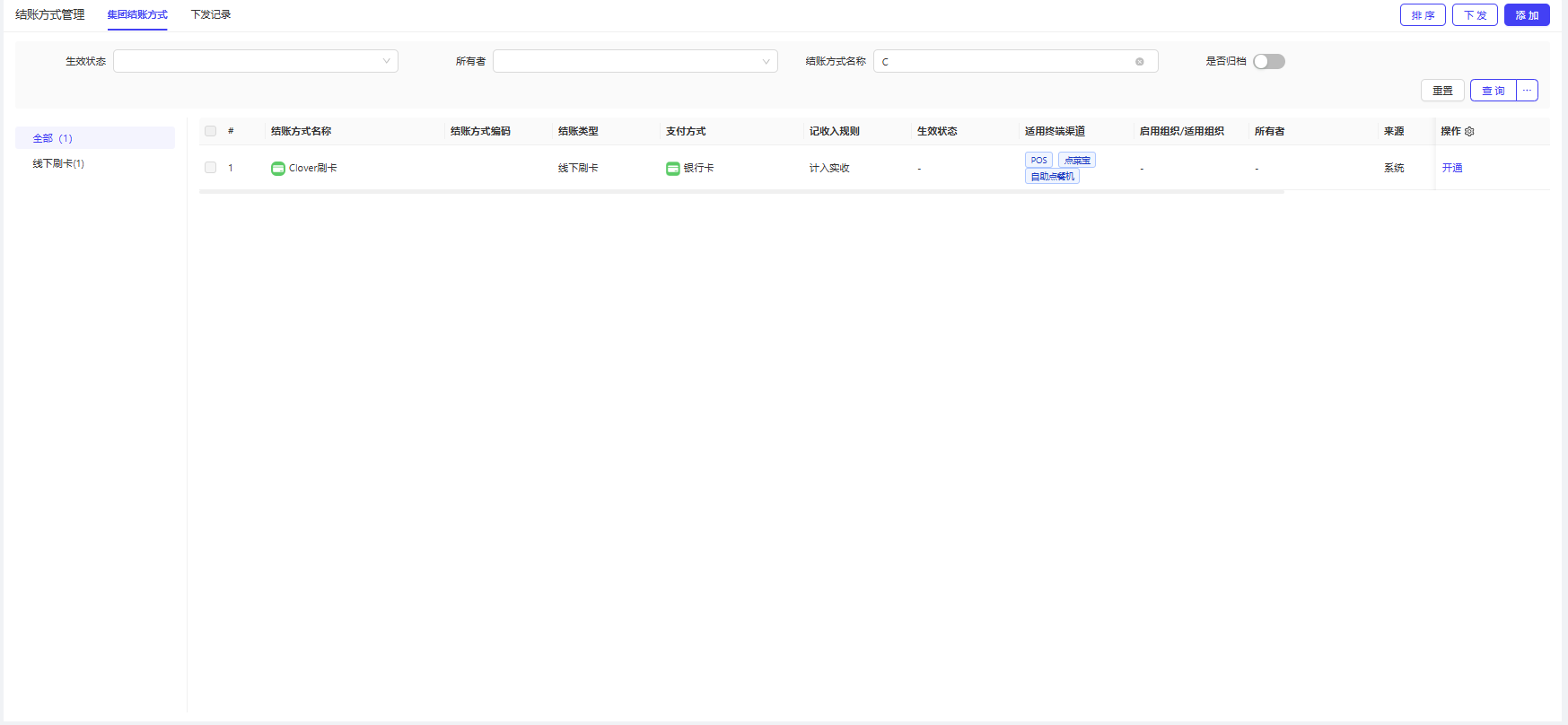Click the green Clover刷卡 card icon
The height and width of the screenshot is (725, 1568).
278,168
